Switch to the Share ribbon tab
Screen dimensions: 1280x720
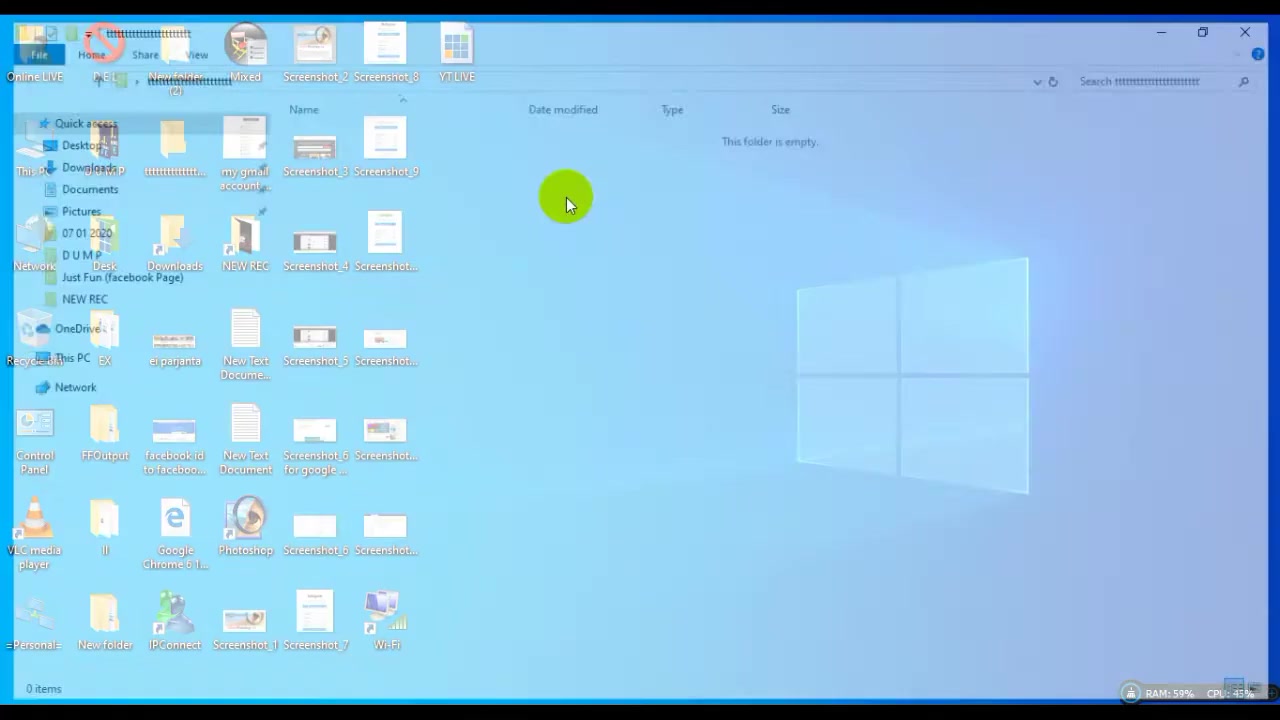[145, 55]
